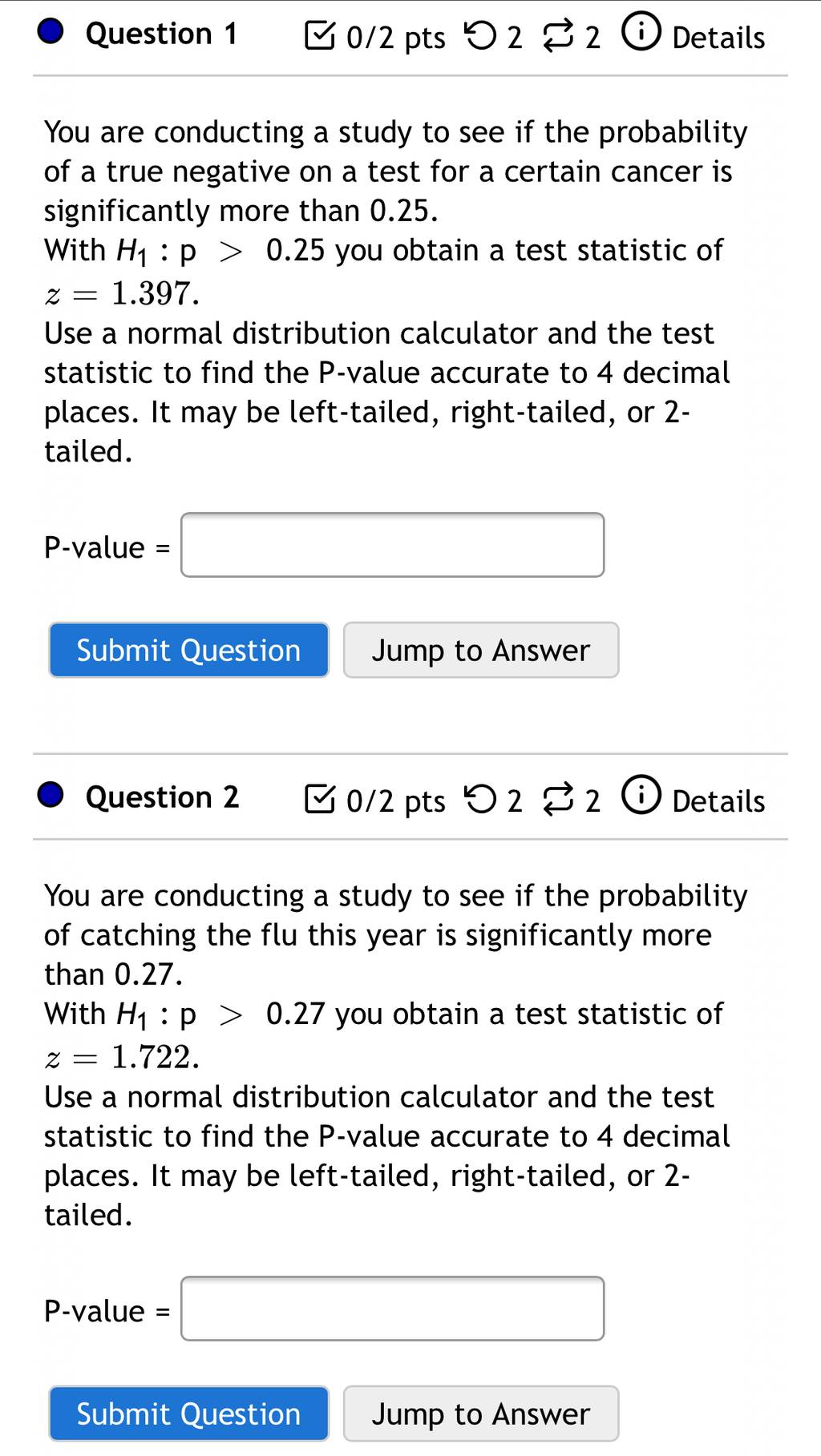This screenshot has height=1456, width=821.
Task: Open Question 1 info details icon
Action: pos(641,32)
